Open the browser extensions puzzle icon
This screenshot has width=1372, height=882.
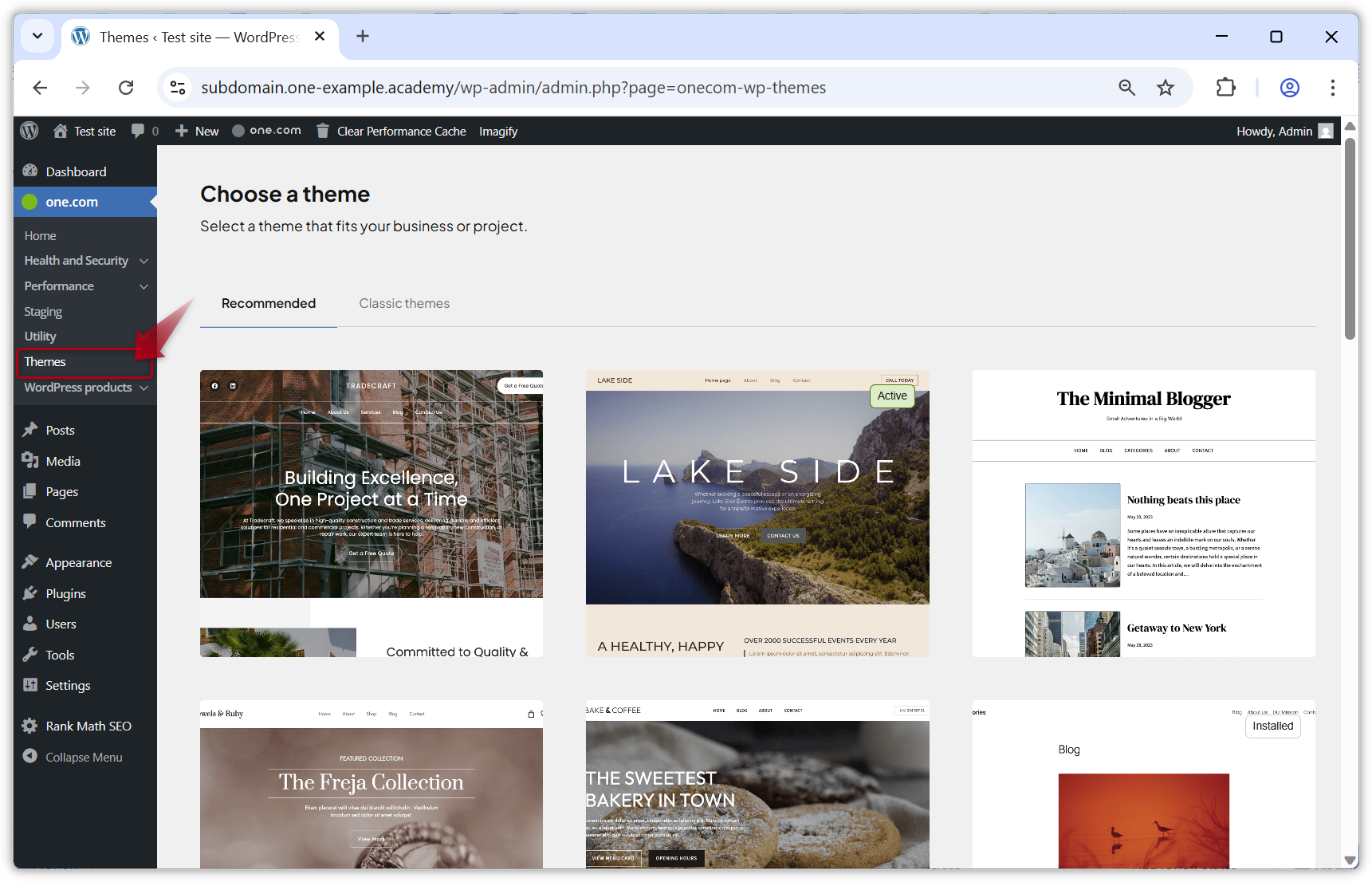1225,88
